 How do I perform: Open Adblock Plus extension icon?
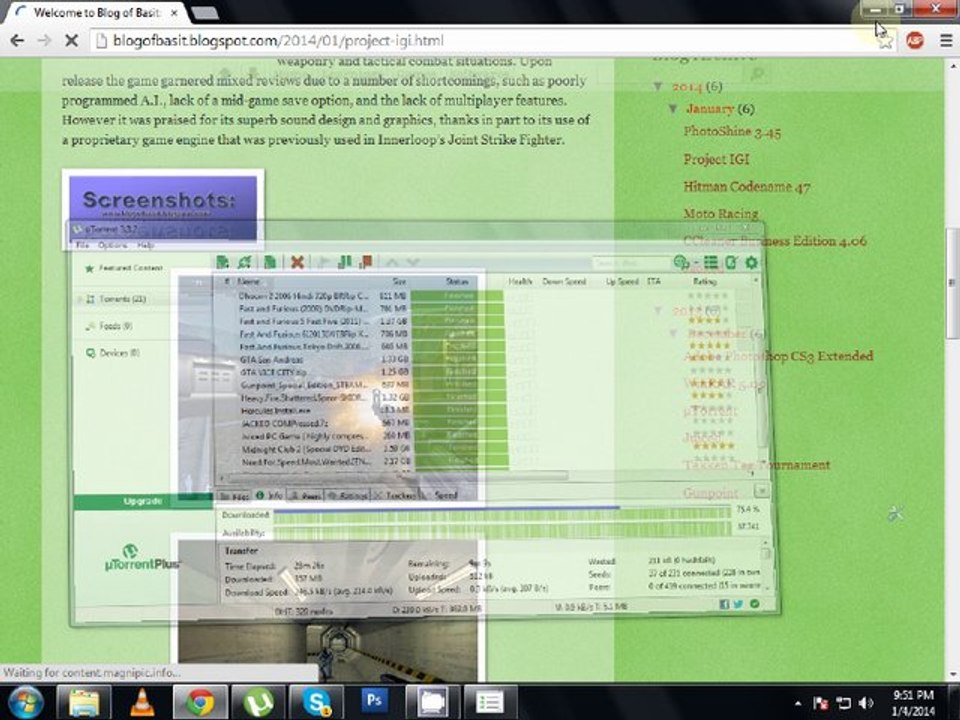coord(915,40)
